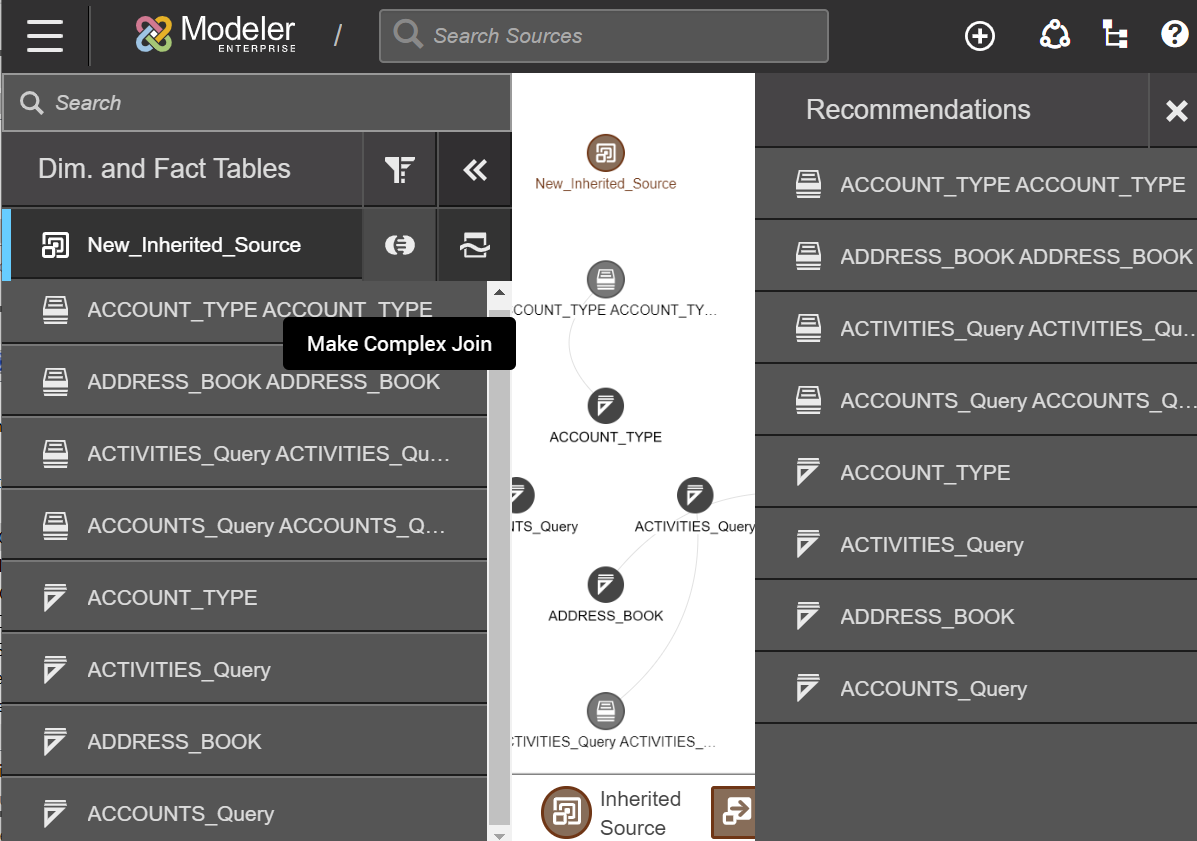
Task: Select New_Inherited_Source in tables list
Action: tap(194, 246)
